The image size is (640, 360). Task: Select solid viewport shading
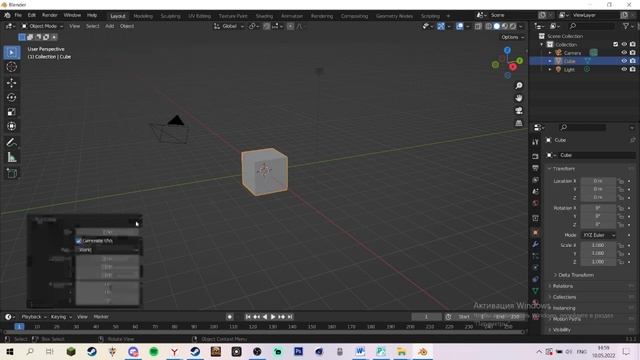pos(497,26)
